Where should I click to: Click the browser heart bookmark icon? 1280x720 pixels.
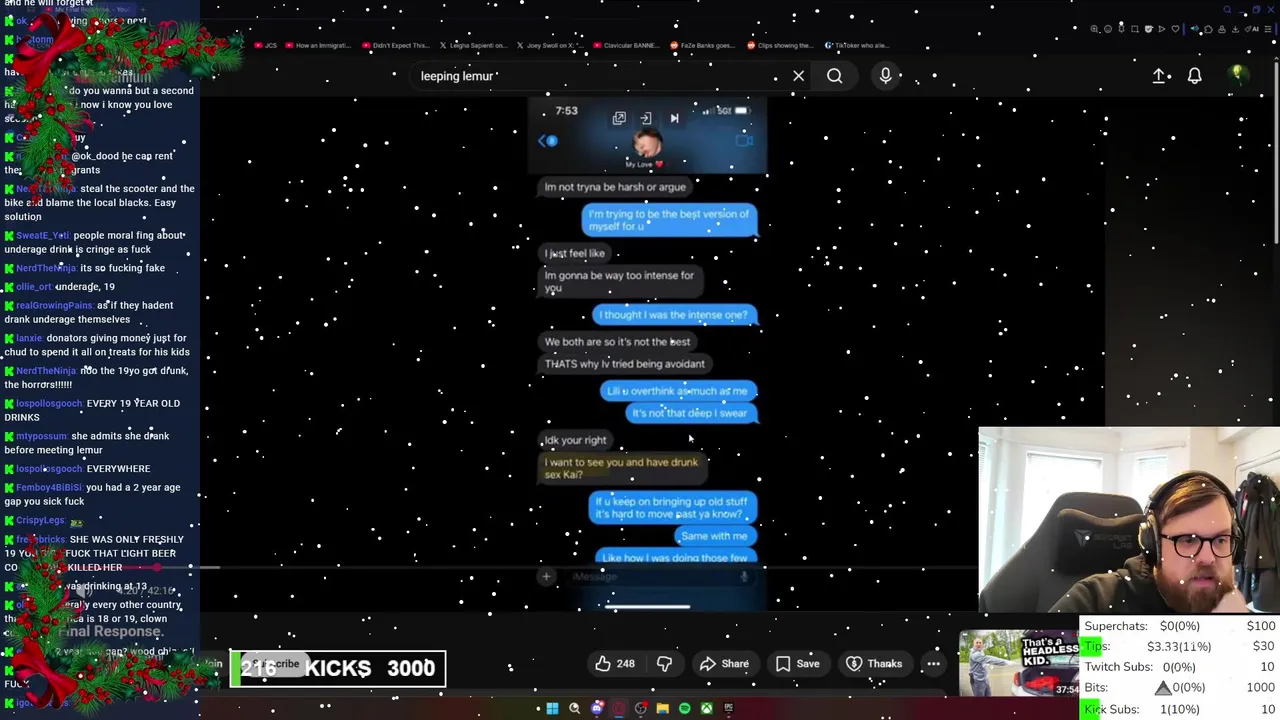click(1175, 29)
